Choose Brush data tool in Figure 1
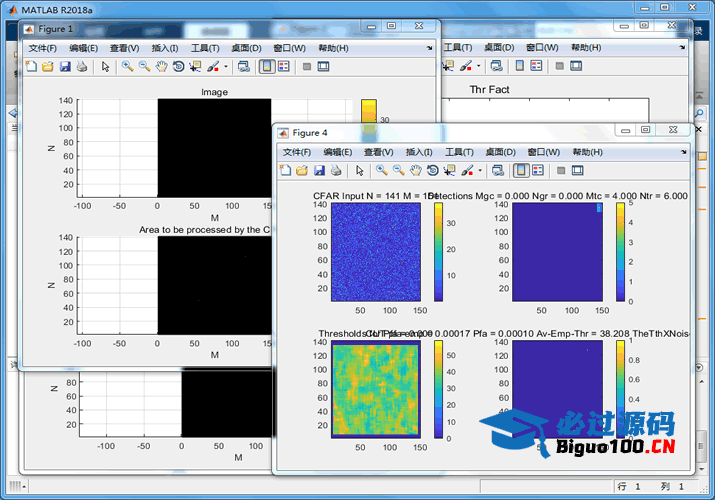Screen dimensions: 715x500 [213, 67]
